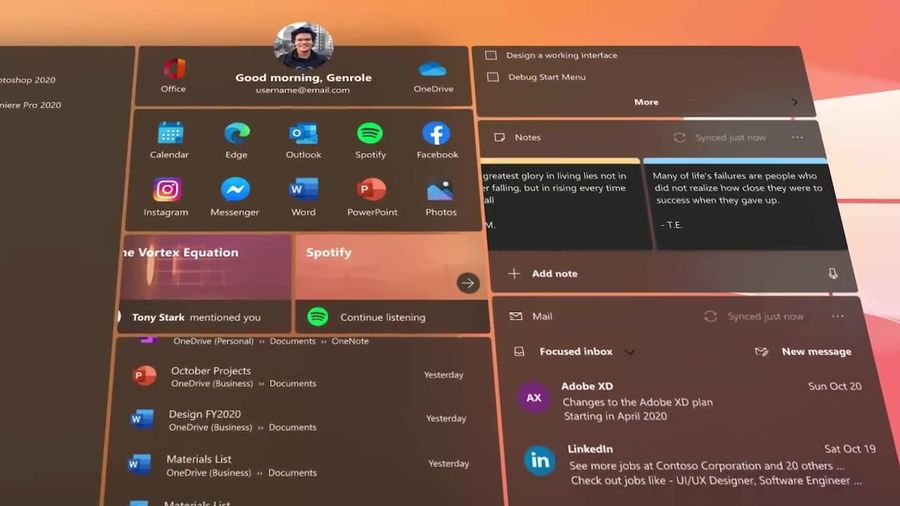The height and width of the screenshot is (506, 900).
Task: Click the Mail envelope icon
Action: pos(516,316)
